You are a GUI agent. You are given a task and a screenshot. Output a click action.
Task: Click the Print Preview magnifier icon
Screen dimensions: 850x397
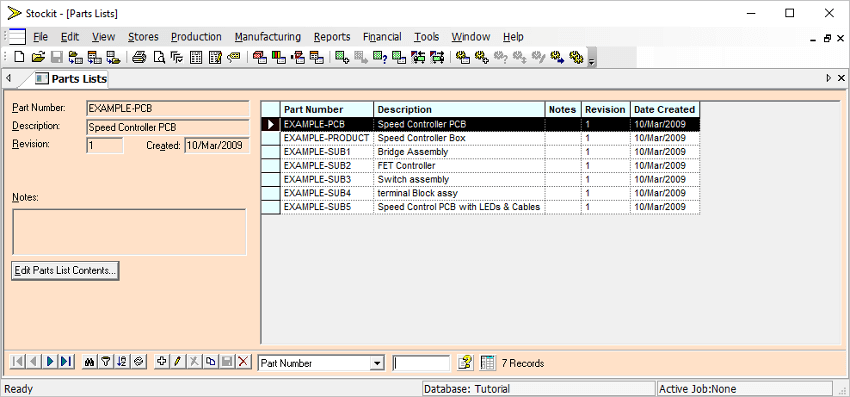(x=159, y=57)
